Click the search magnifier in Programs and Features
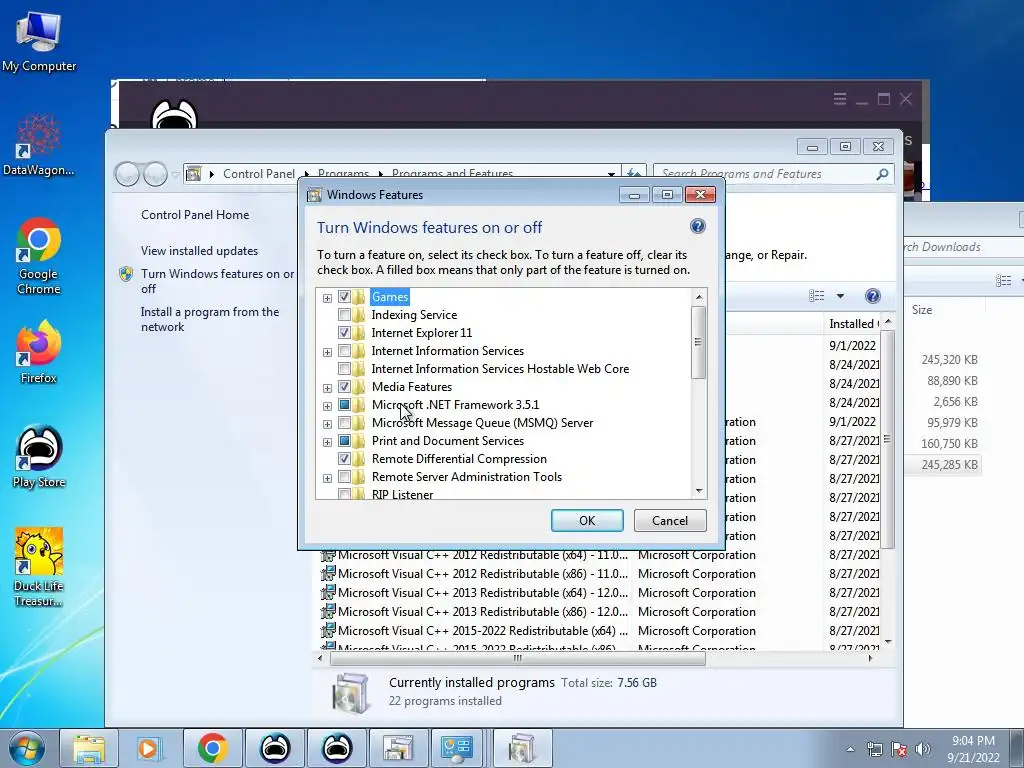The width and height of the screenshot is (1024, 768). (x=882, y=174)
